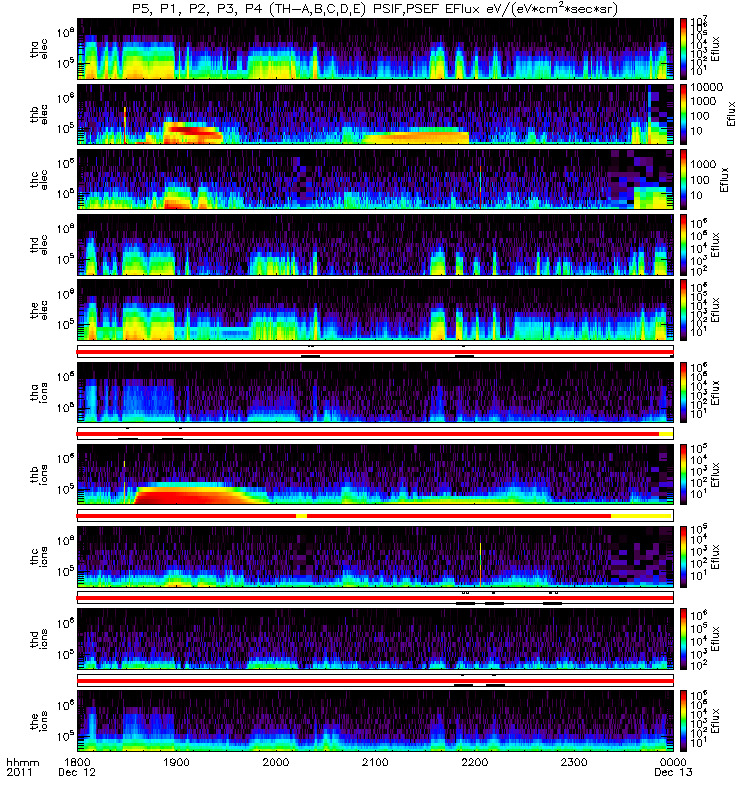The height and width of the screenshot is (800, 750).
Task: Click the vertical spike in thc elec panel
Action: pos(480,187)
